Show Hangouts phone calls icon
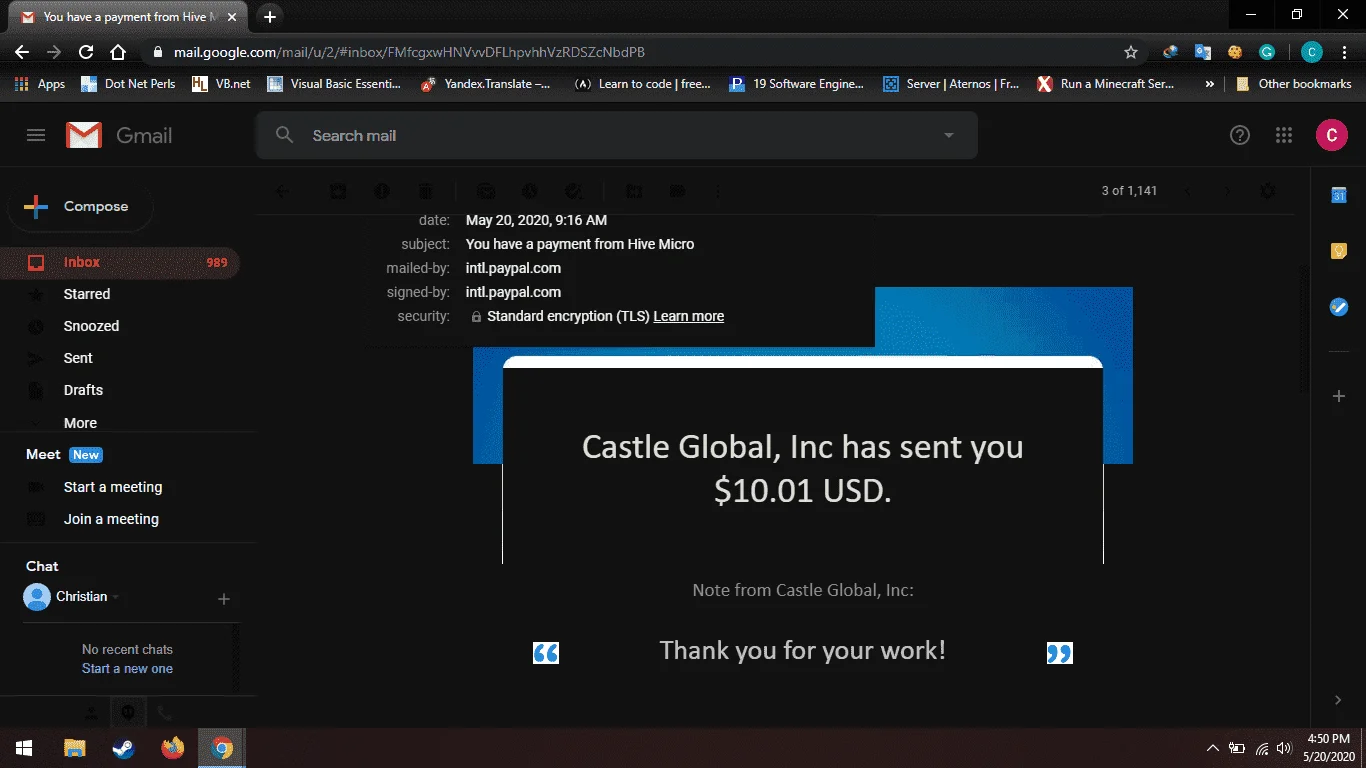1366x768 pixels. point(165,712)
